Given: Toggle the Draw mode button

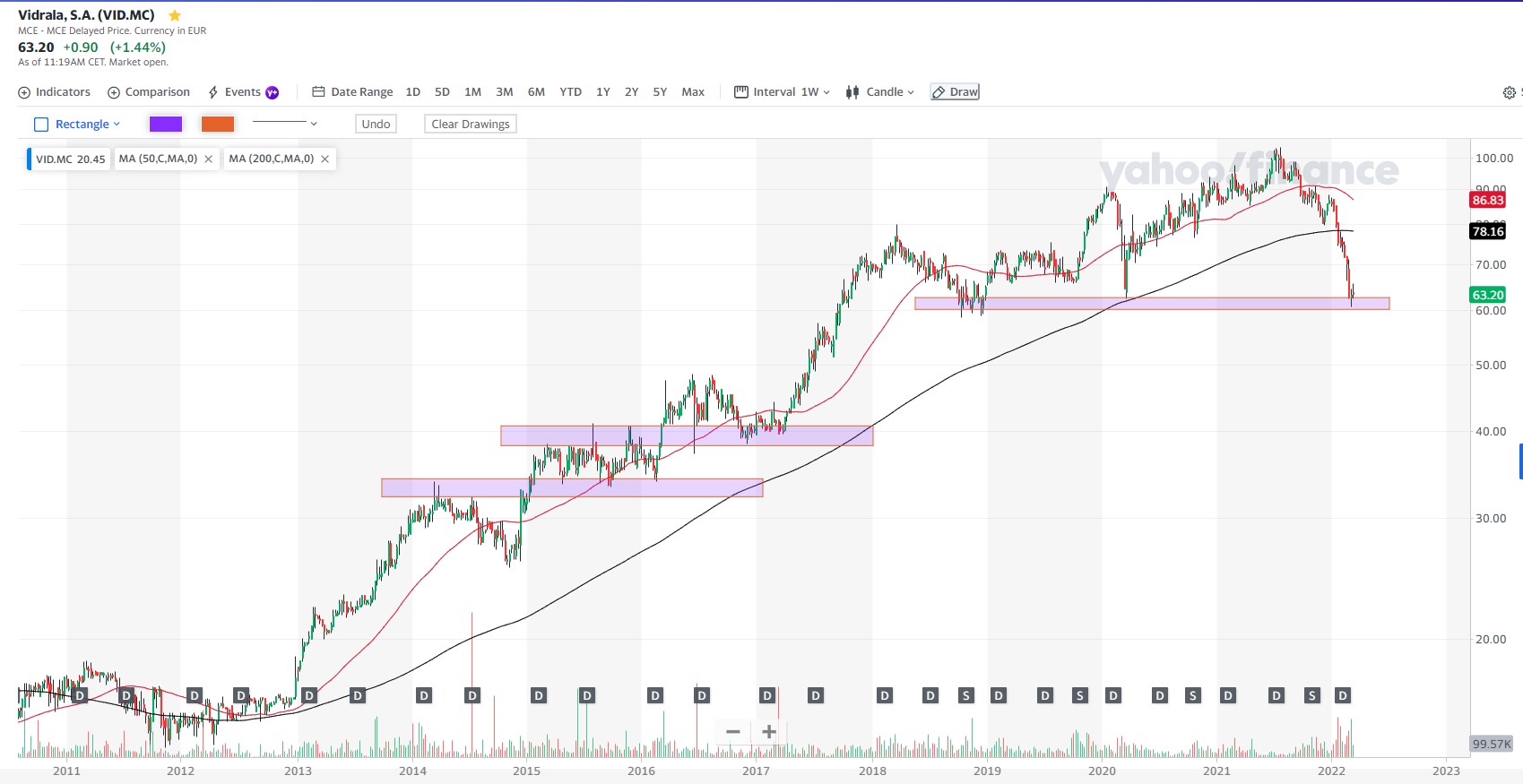Looking at the screenshot, I should [x=955, y=92].
